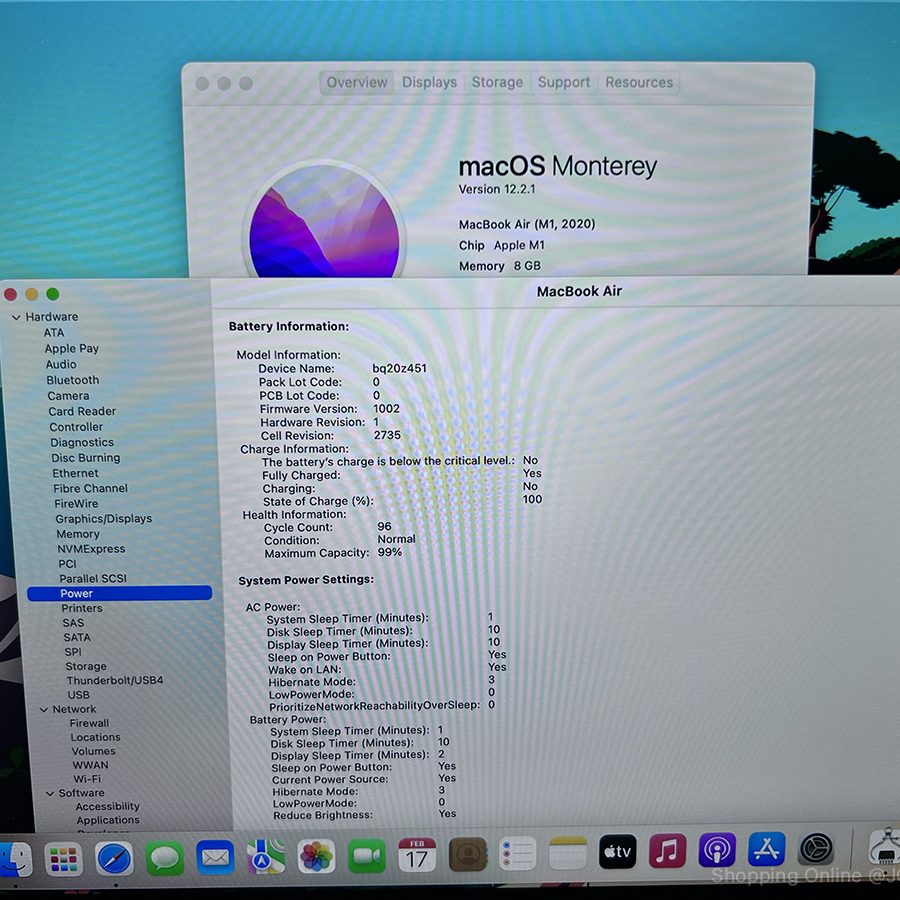Select Wi-Fi under Network
This screenshot has height=900, width=900.
[87, 779]
